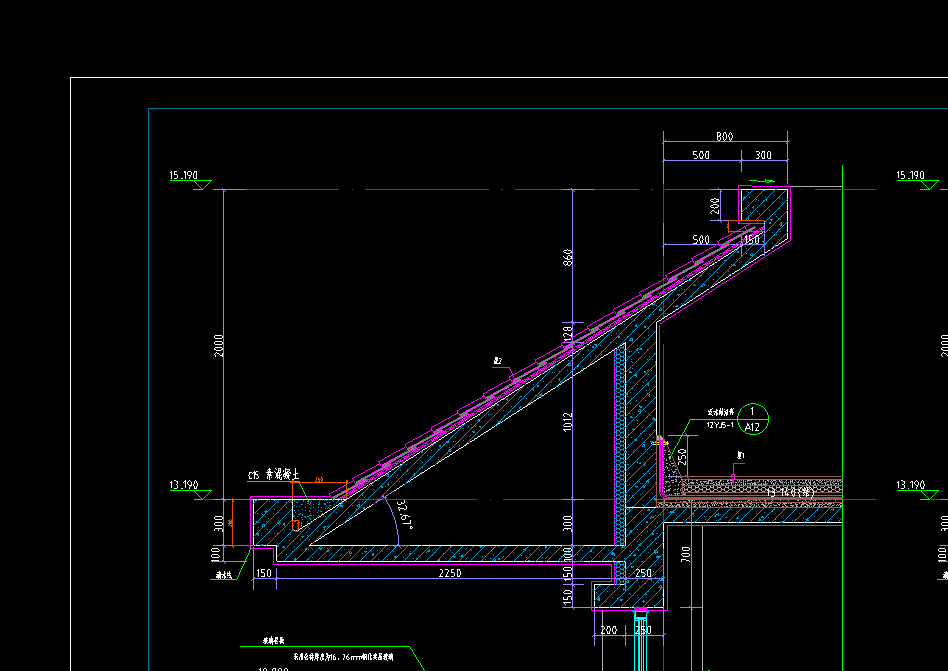Click the bottom 250 dimension beside 200
Image resolution: width=948 pixels, height=671 pixels.
pyautogui.click(x=643, y=630)
